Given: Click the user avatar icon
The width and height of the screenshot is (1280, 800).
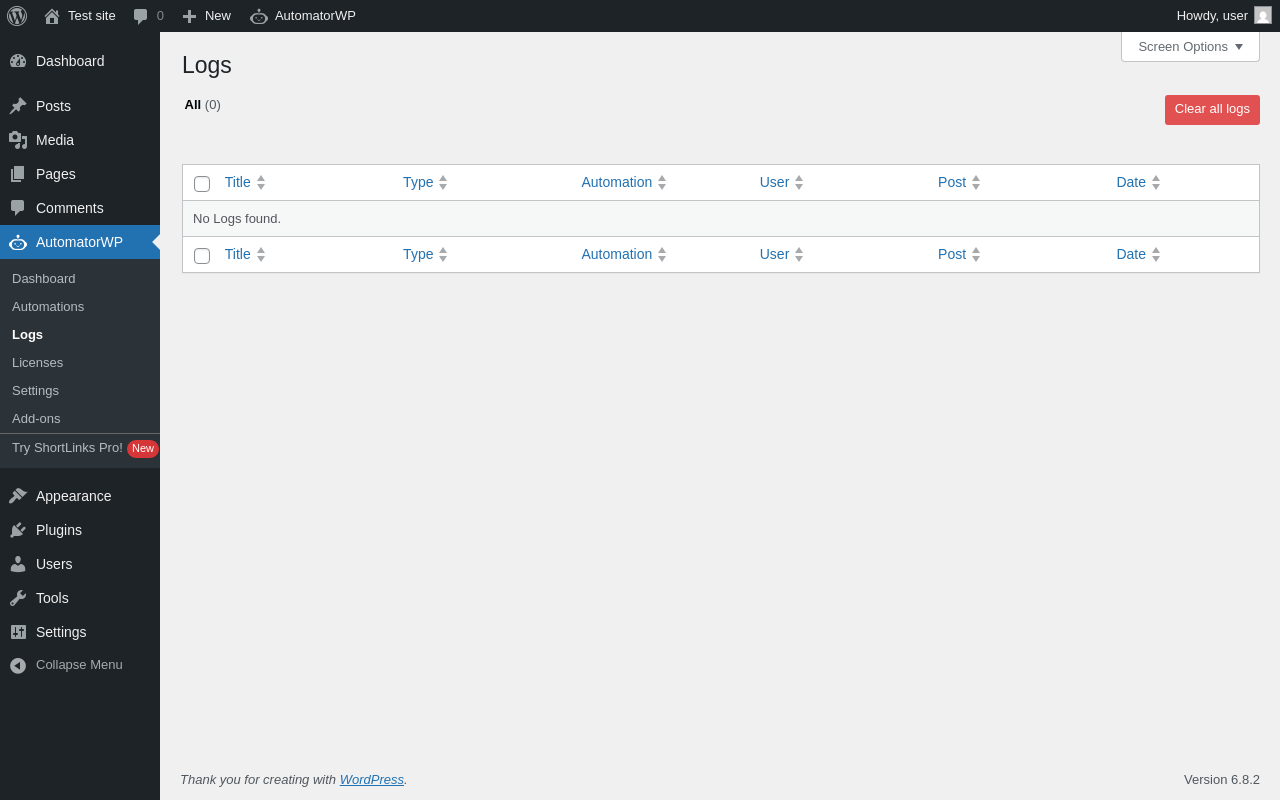Looking at the screenshot, I should (1263, 15).
